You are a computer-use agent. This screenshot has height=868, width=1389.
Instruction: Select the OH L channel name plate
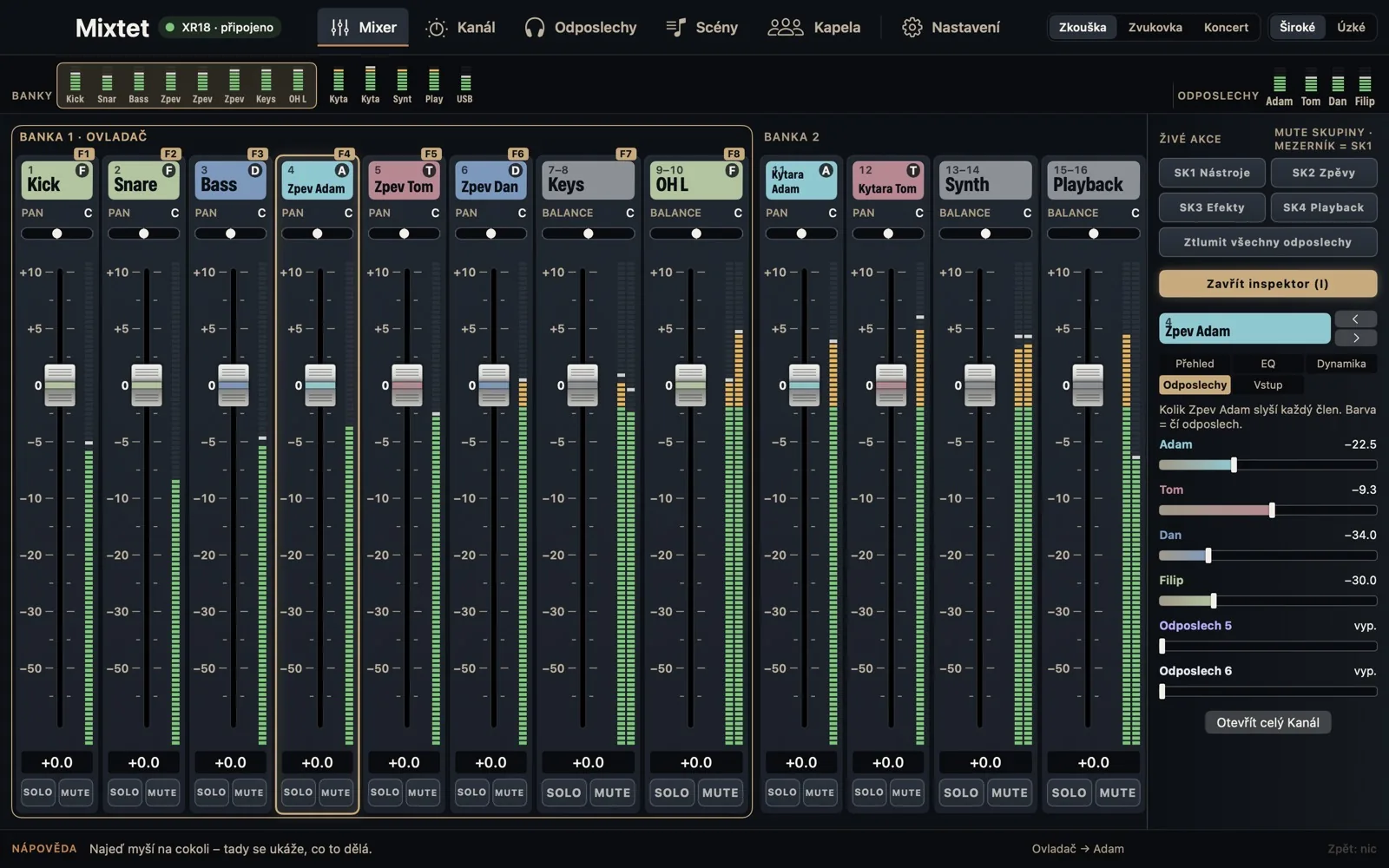(696, 180)
